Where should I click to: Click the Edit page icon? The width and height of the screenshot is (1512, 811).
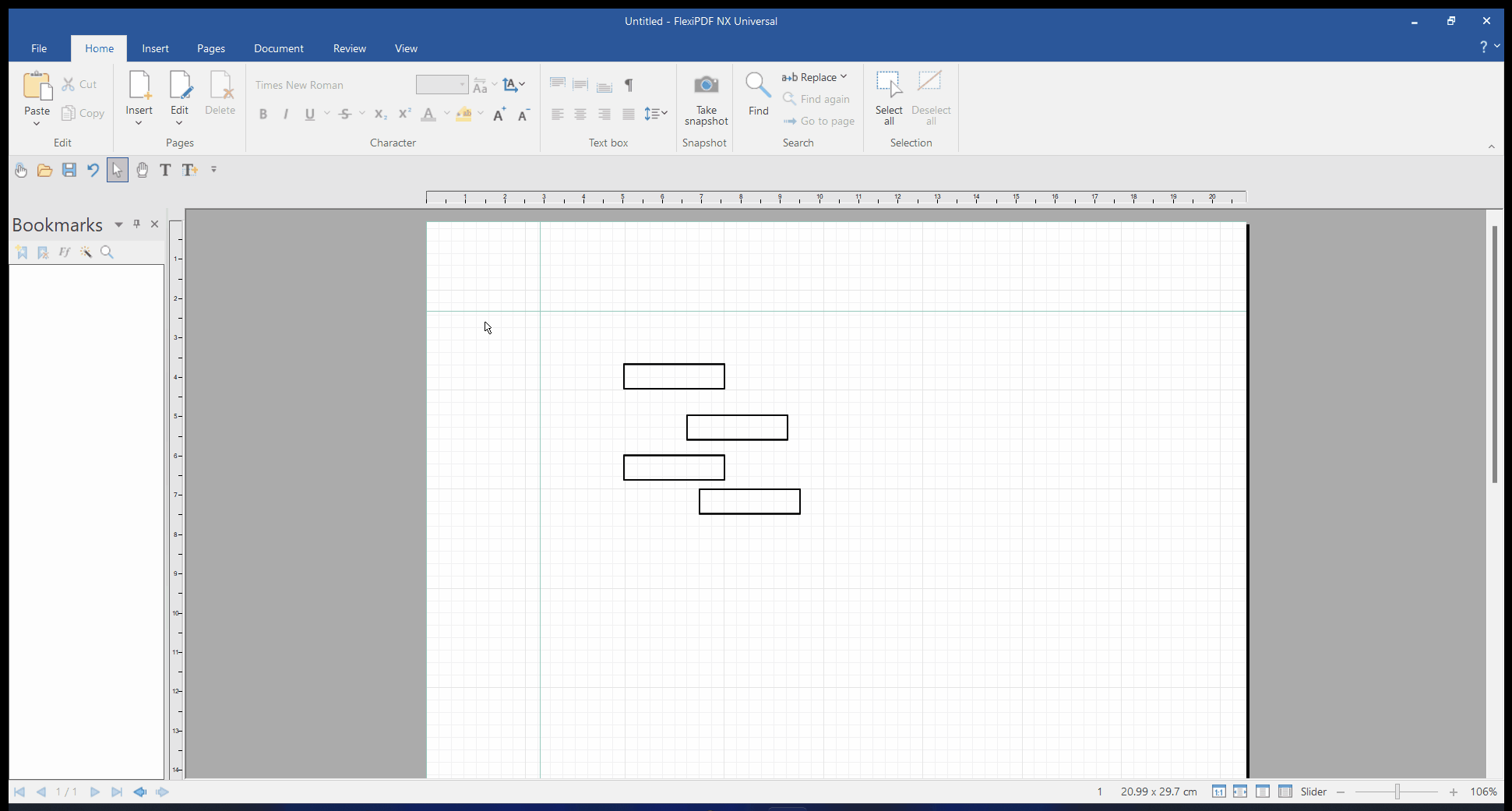click(x=180, y=85)
